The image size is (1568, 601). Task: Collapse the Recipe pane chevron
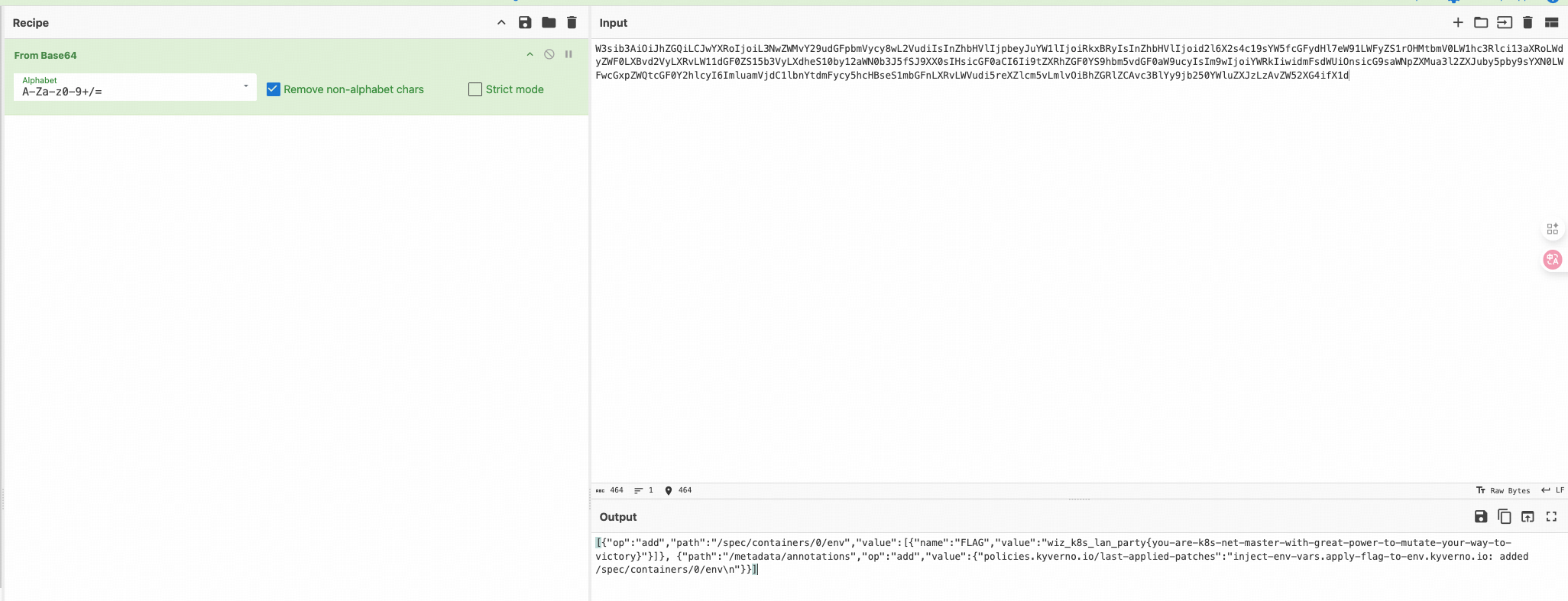click(501, 23)
